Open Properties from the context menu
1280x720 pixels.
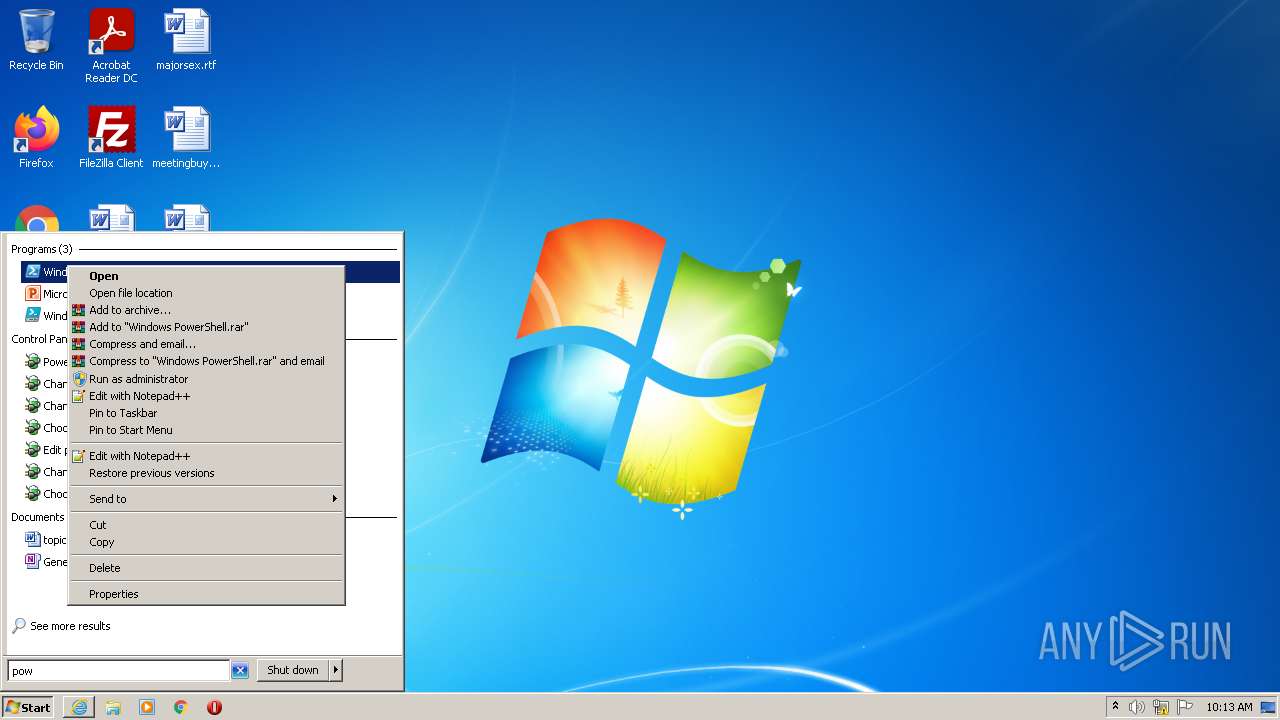click(206, 594)
